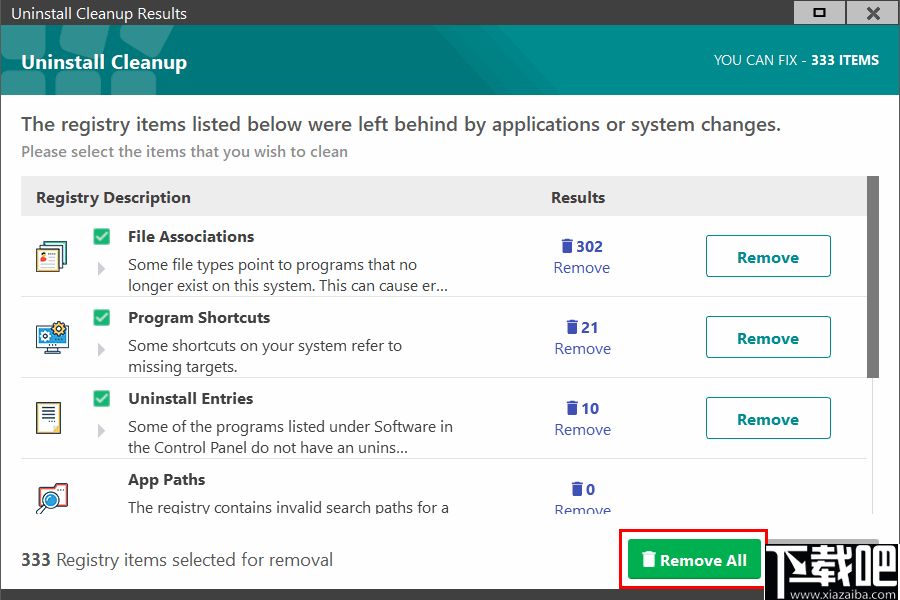Viewport: 900px width, 600px height.
Task: Click the trash icon beside 21
Action: pos(572,327)
